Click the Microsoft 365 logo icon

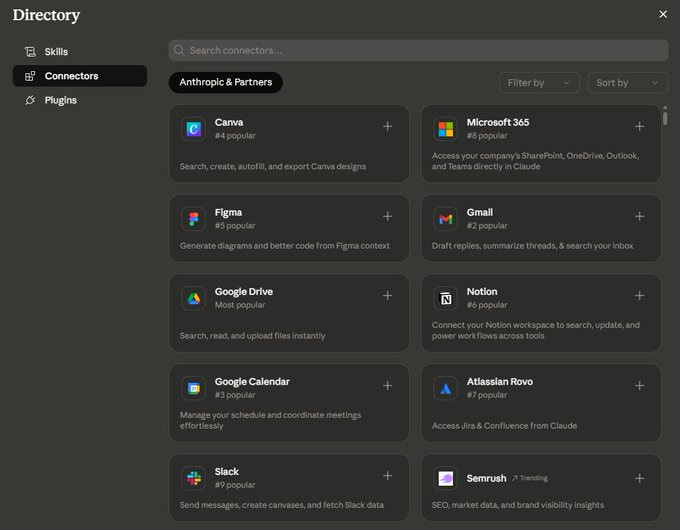click(x=445, y=129)
